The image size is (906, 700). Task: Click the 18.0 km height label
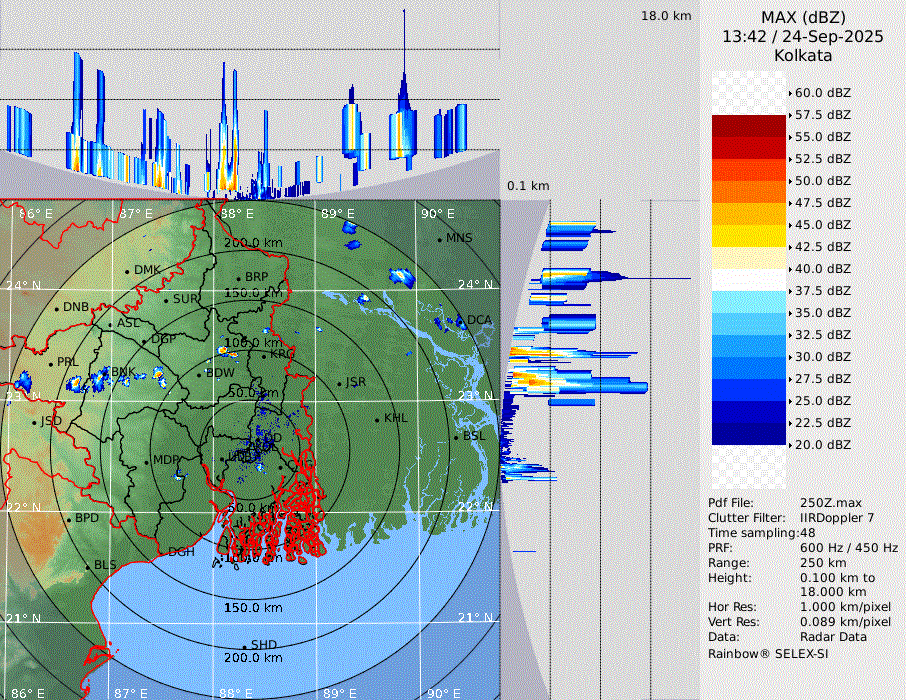point(666,16)
